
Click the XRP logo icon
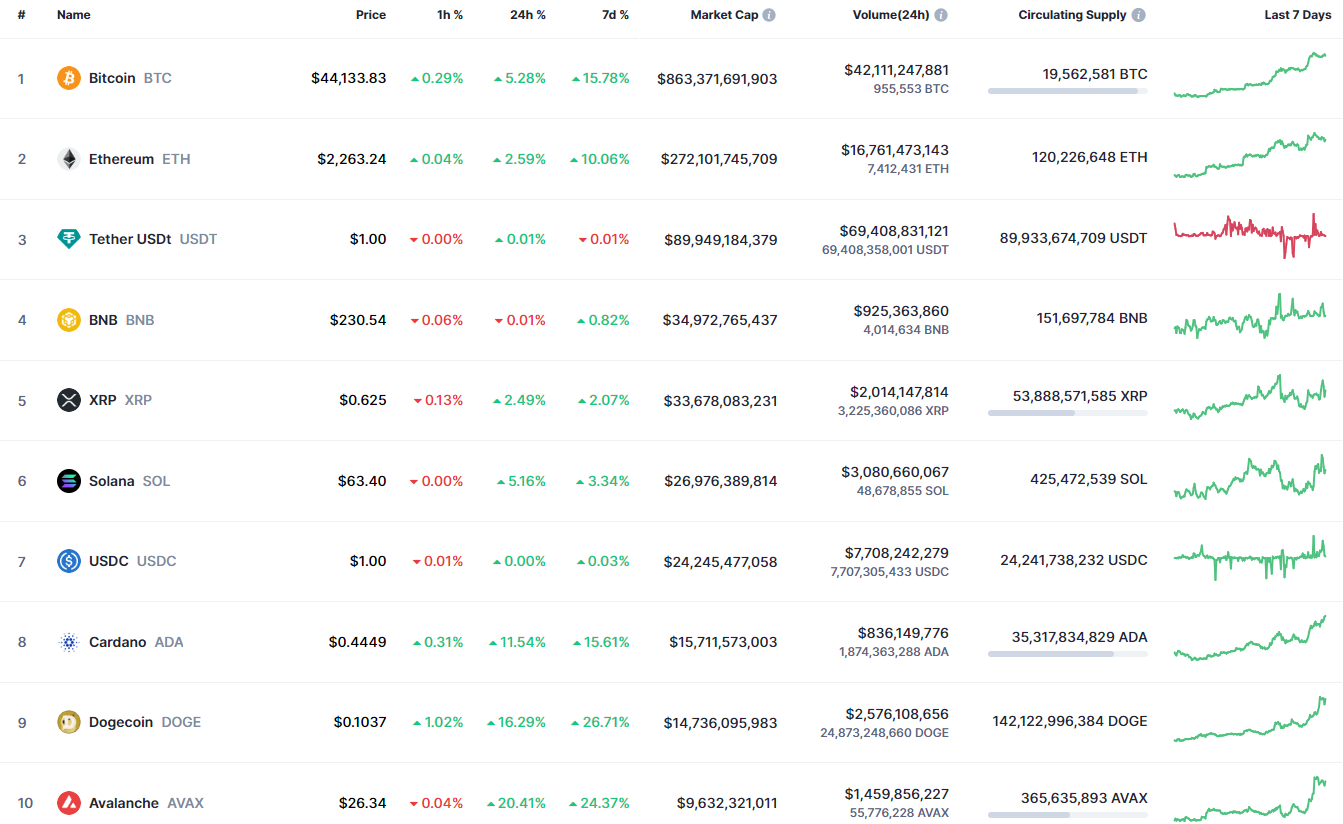(x=68, y=400)
